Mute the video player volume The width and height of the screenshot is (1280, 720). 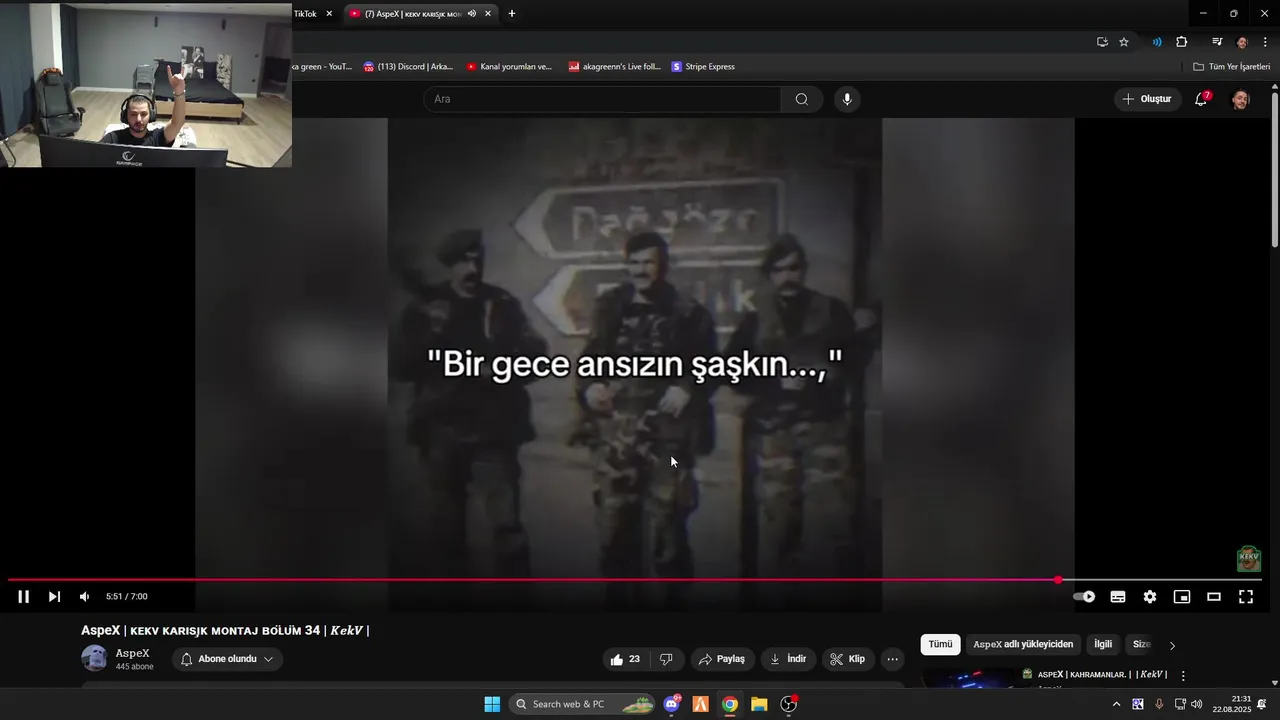pos(84,597)
